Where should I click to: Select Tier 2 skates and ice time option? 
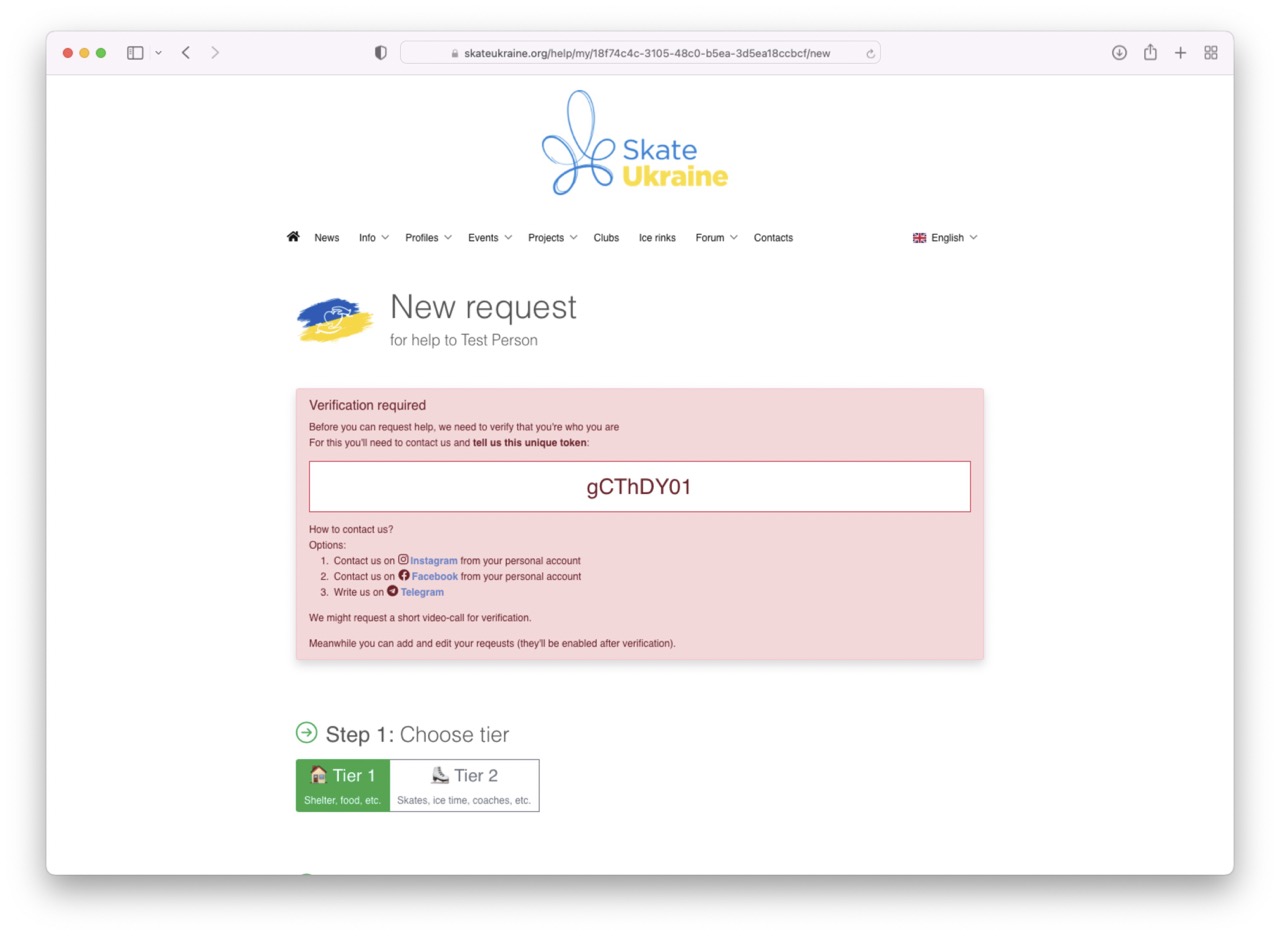[x=464, y=785]
